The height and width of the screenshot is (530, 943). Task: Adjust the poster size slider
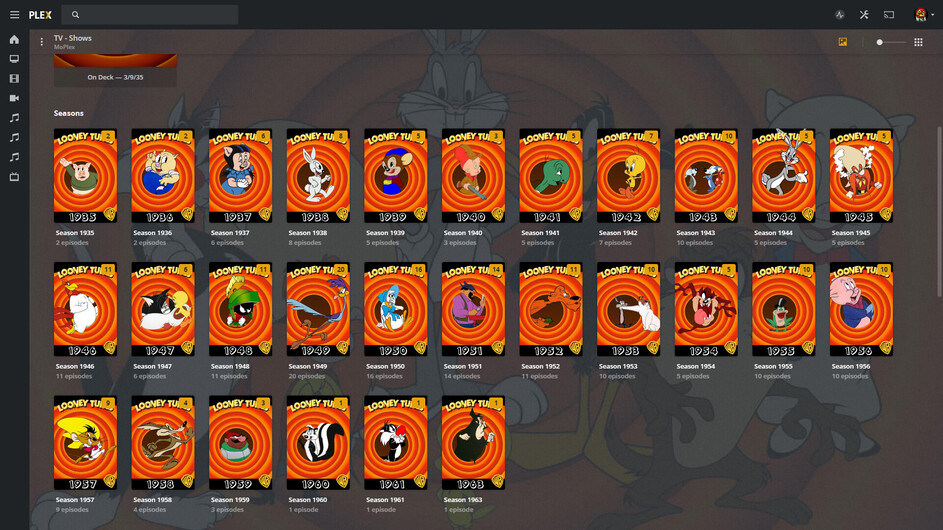pos(891,42)
